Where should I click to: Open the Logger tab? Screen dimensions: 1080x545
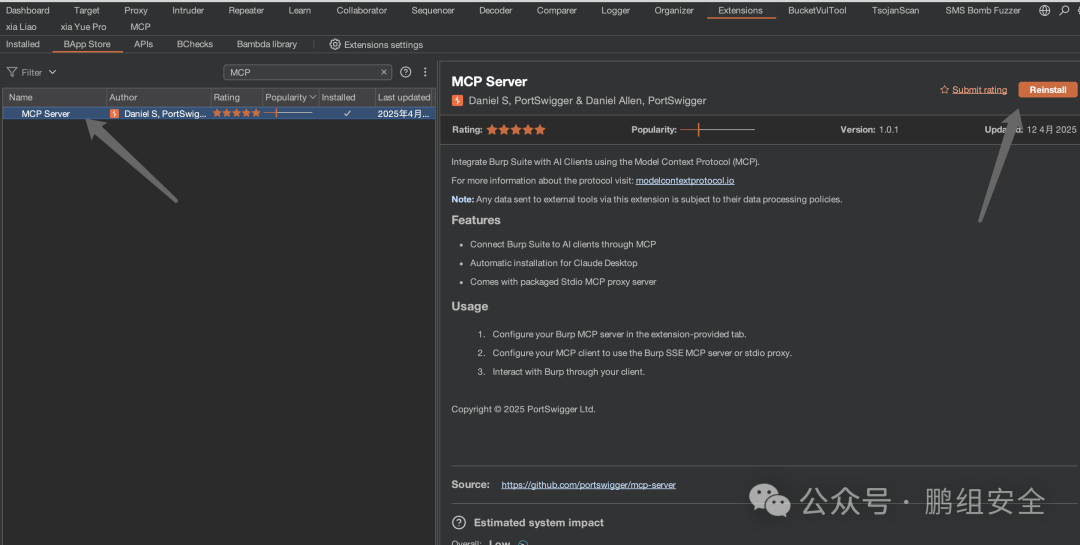tap(614, 10)
